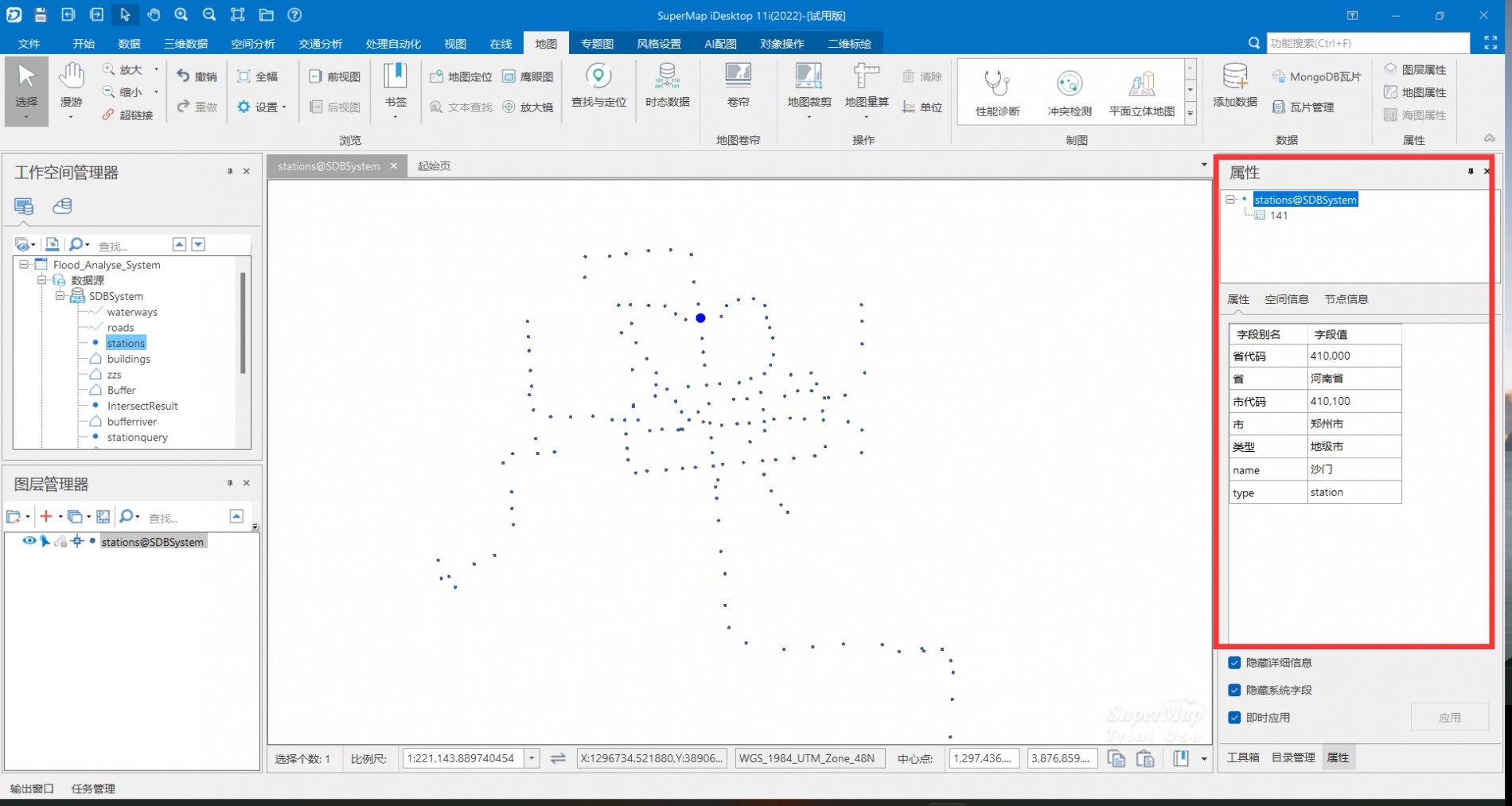Run 冲突检测 conflict detection
The width and height of the screenshot is (1512, 806).
tap(1070, 94)
